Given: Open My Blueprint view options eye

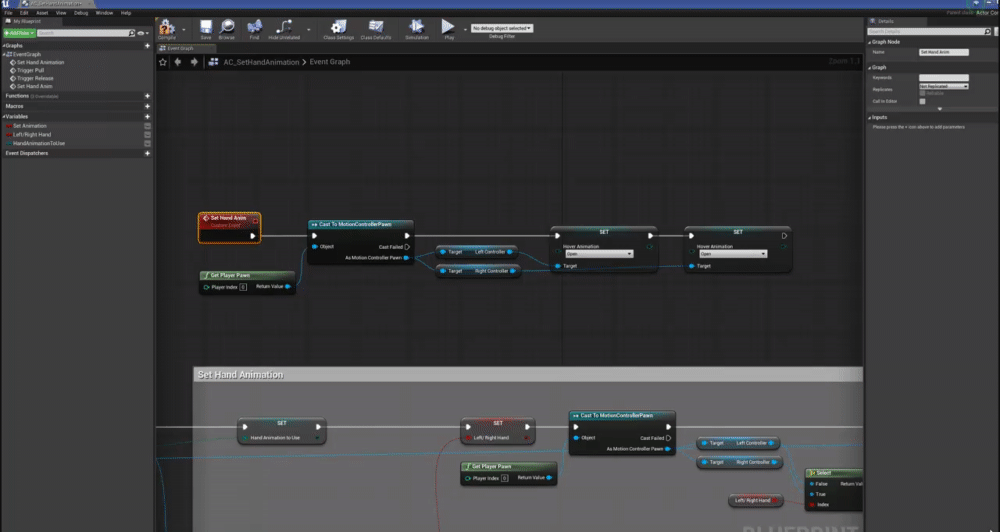Looking at the screenshot, I should 142,33.
